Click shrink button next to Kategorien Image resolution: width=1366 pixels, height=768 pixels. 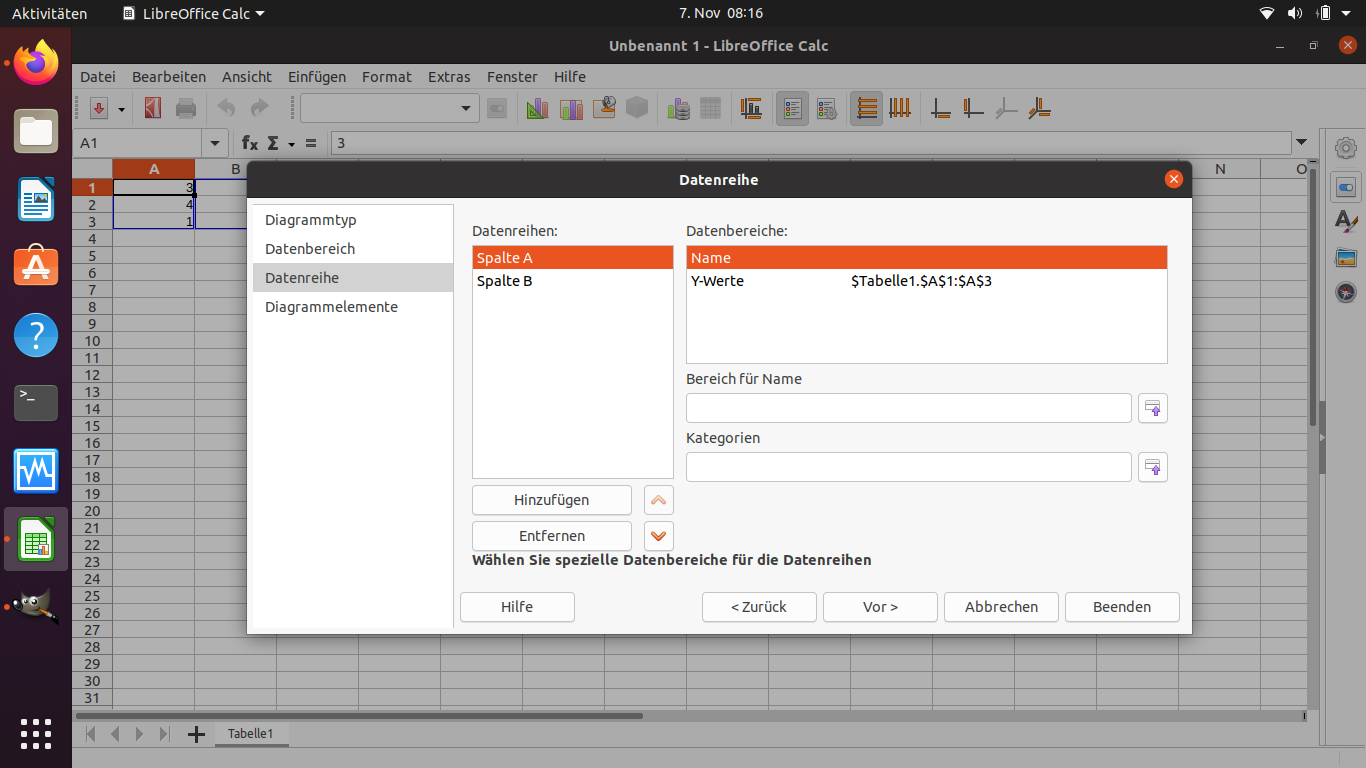point(1153,467)
